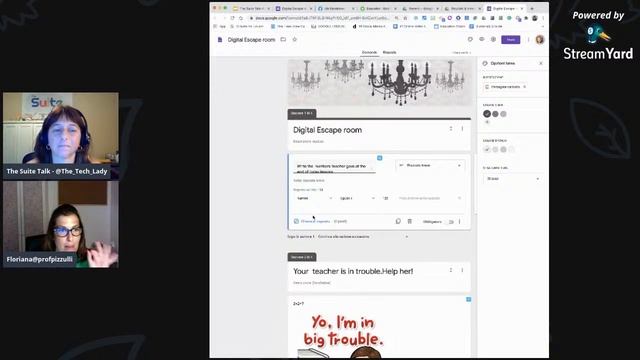Open form settings gear icon
640x360 pixels.
point(493,40)
